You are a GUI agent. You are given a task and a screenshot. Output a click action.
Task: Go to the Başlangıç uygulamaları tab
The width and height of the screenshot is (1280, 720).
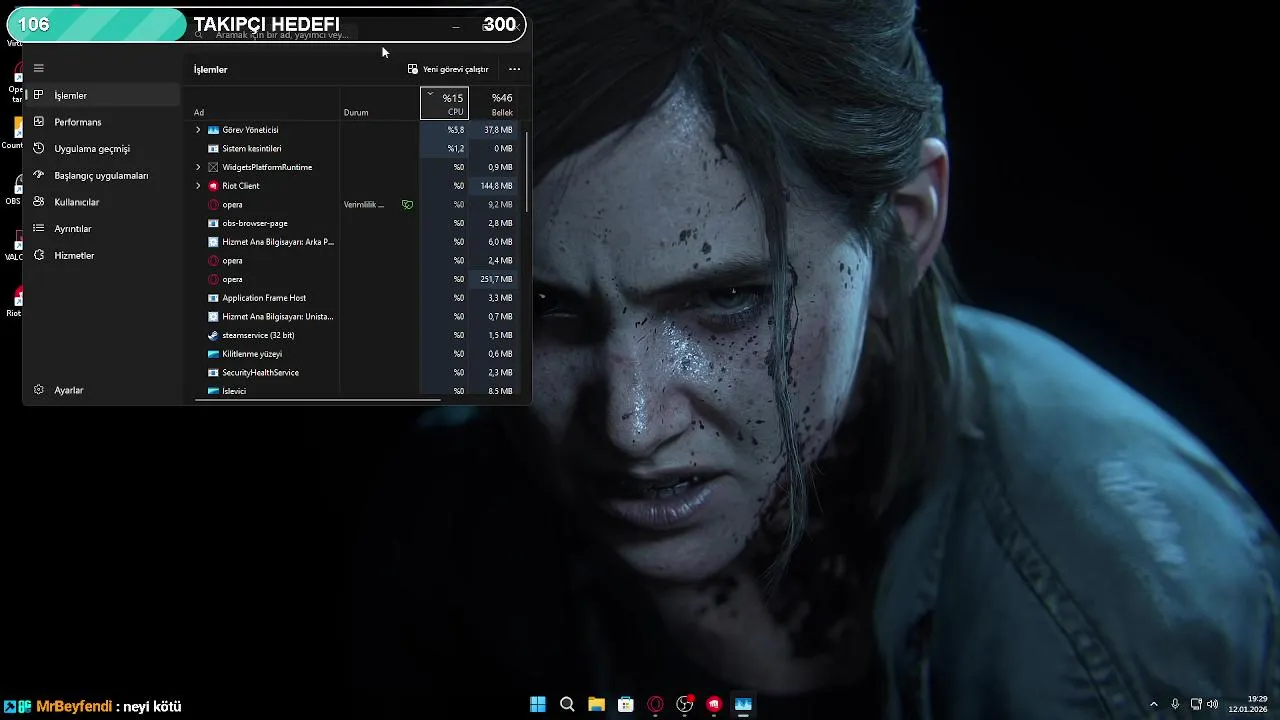click(103, 175)
